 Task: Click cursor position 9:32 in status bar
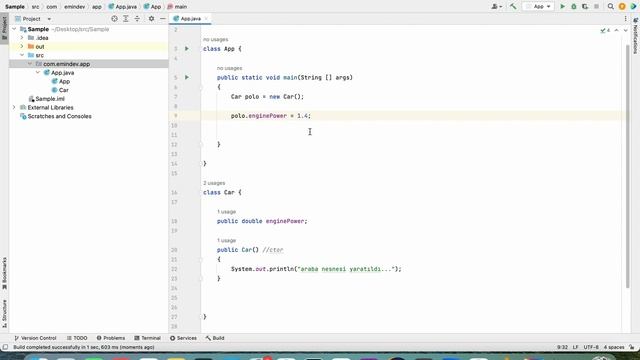(x=562, y=347)
